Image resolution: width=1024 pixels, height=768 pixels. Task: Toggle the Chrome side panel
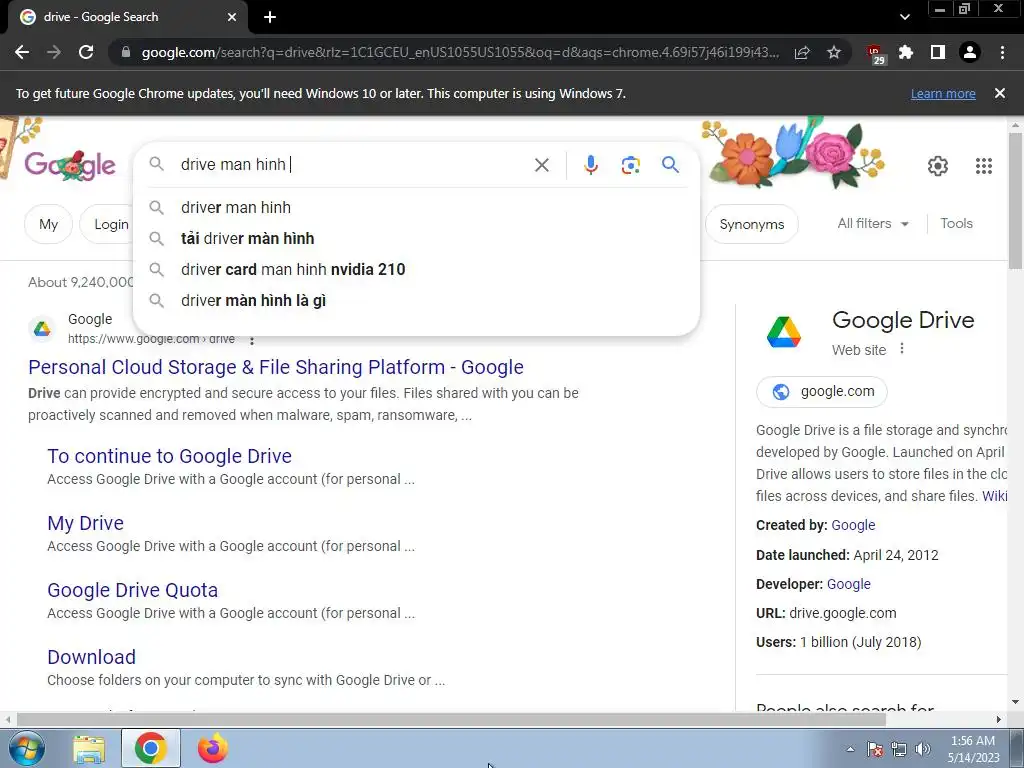tap(938, 52)
